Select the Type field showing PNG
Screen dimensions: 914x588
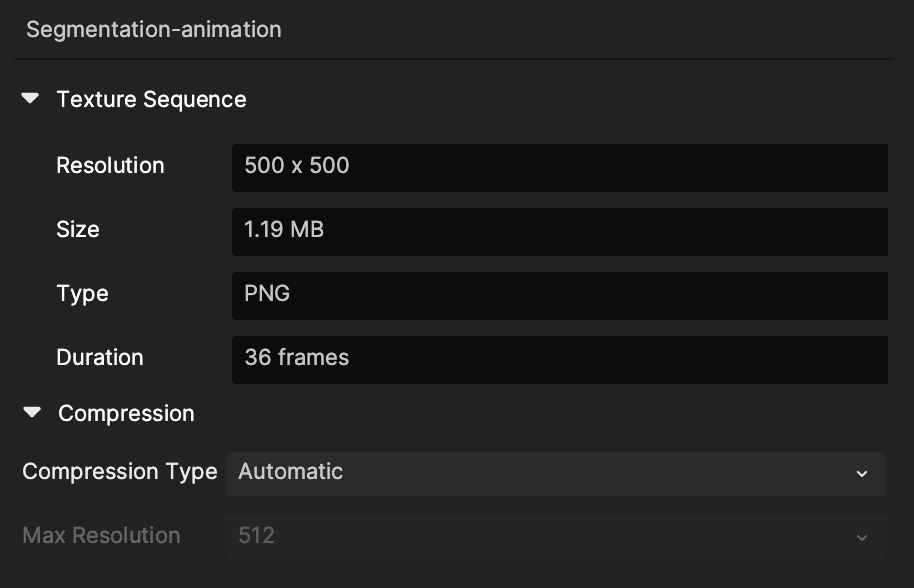click(560, 295)
